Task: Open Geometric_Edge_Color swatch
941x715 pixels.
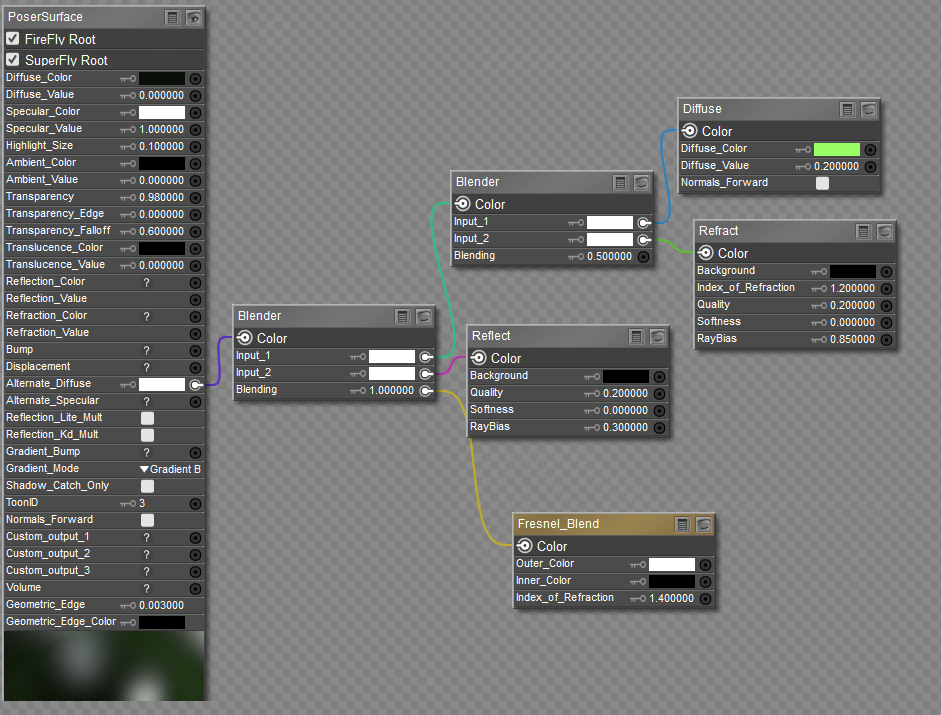Action: (162, 623)
